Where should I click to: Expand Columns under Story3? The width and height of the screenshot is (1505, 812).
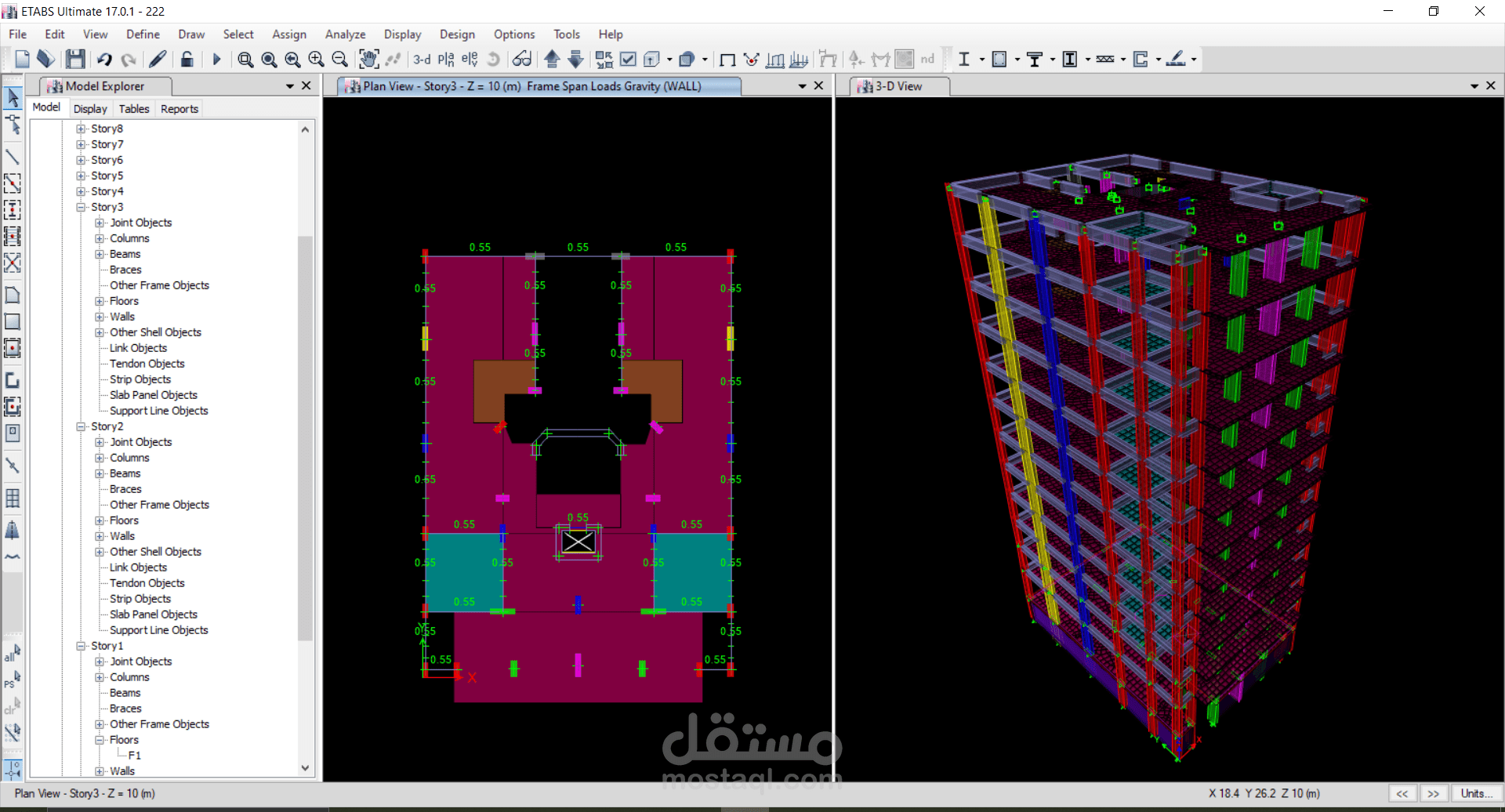(100, 238)
